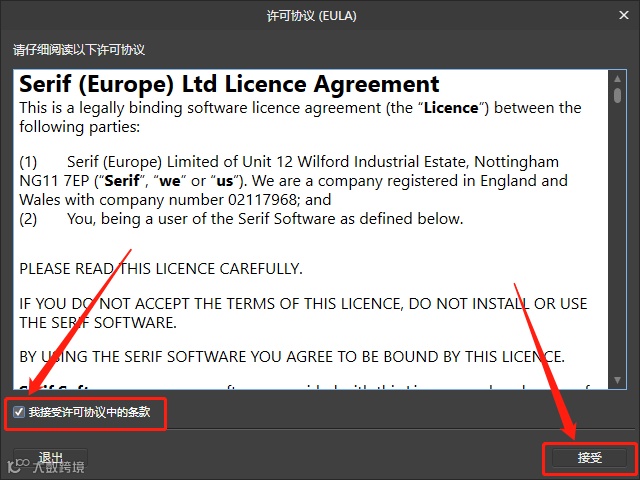Viewport: 640px width, 480px height.
Task: Click the 许可协议 (EULA) dialog title
Action: pos(311,16)
